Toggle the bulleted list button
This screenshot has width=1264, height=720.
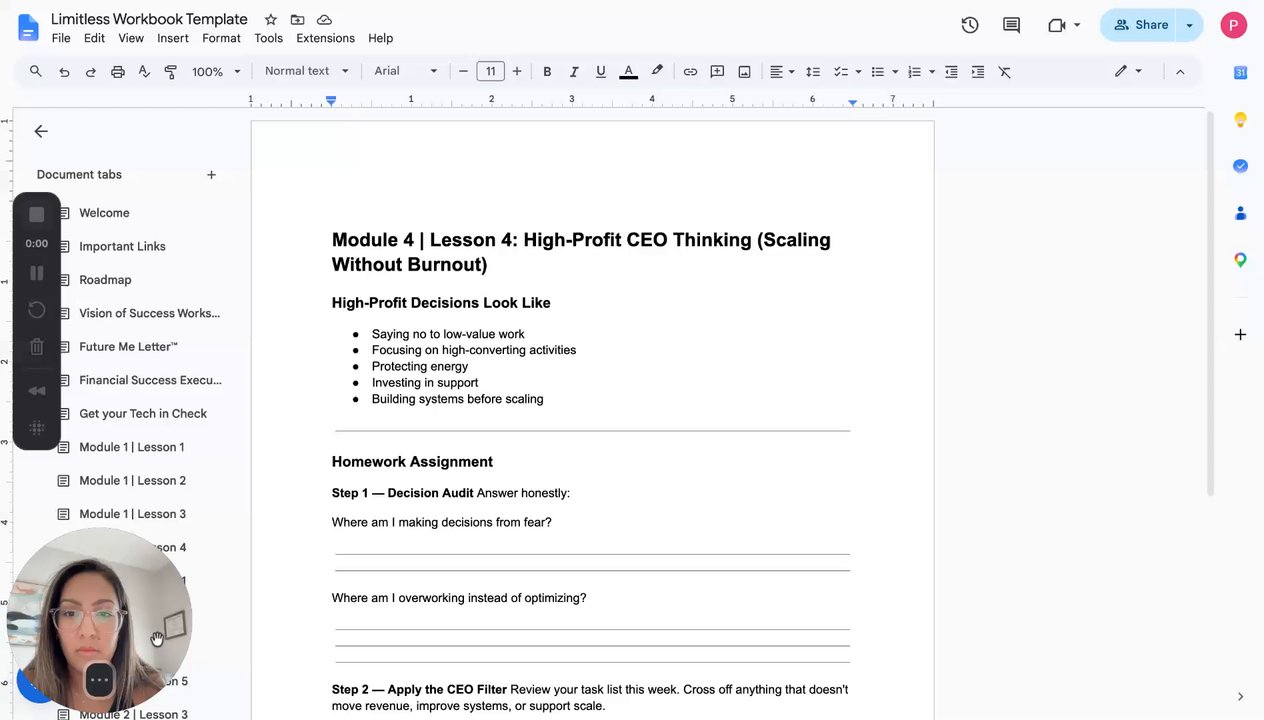(877, 71)
